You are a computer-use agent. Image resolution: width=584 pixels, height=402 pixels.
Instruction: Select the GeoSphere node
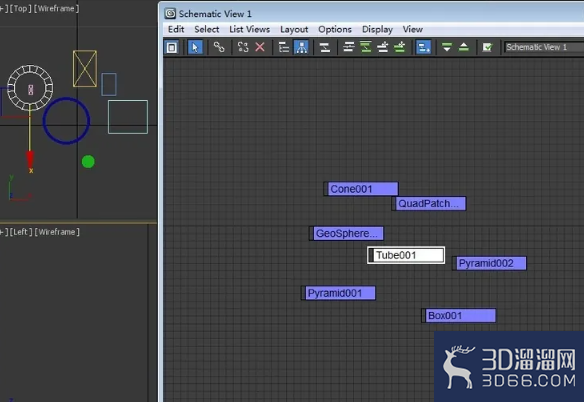346,234
